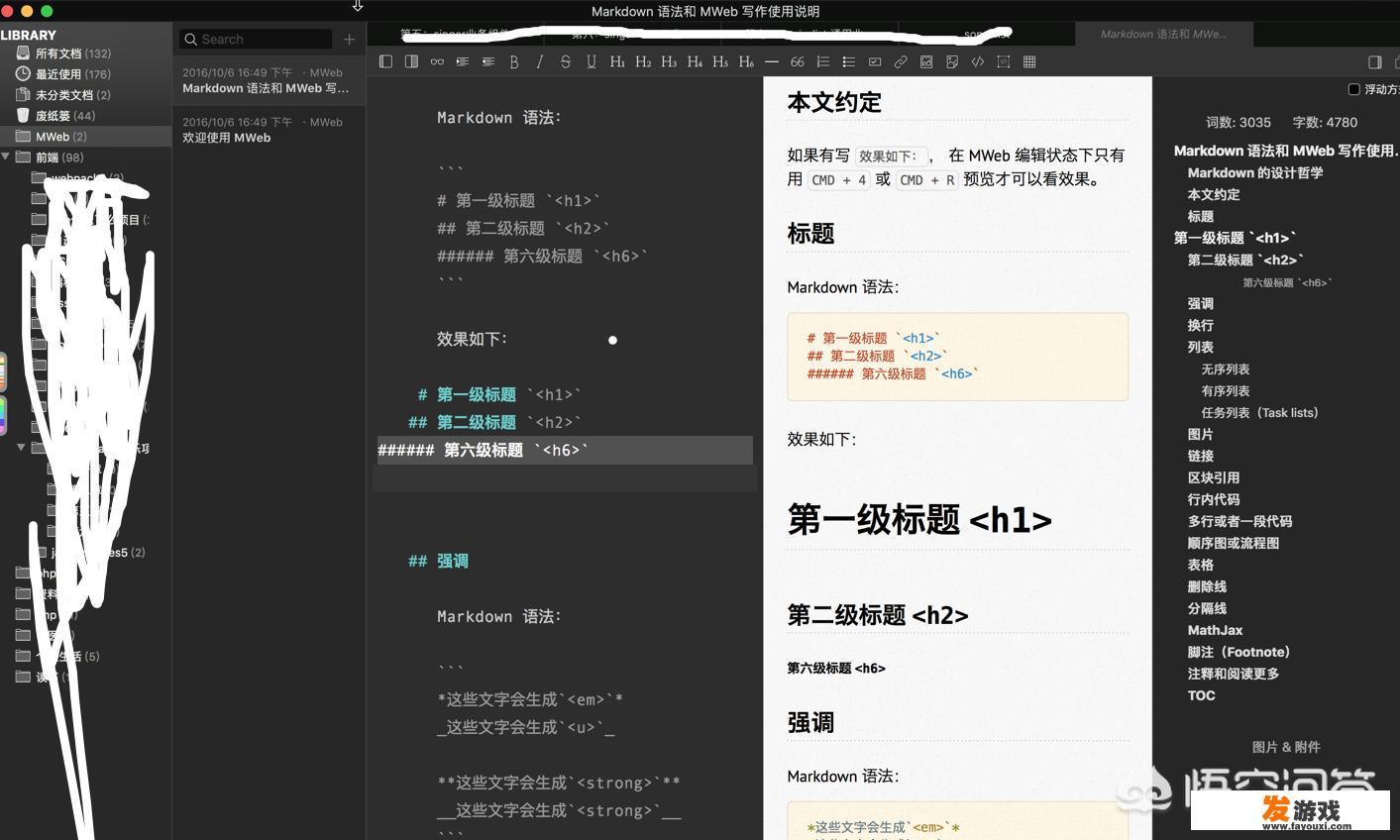Screen dimensions: 1400x840
Task: Jump to 标题 in the outline
Action: (1200, 216)
